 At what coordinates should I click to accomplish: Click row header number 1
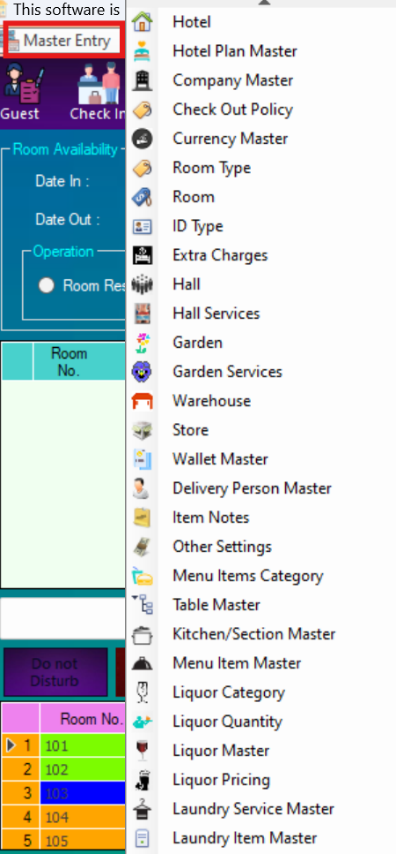[20, 746]
